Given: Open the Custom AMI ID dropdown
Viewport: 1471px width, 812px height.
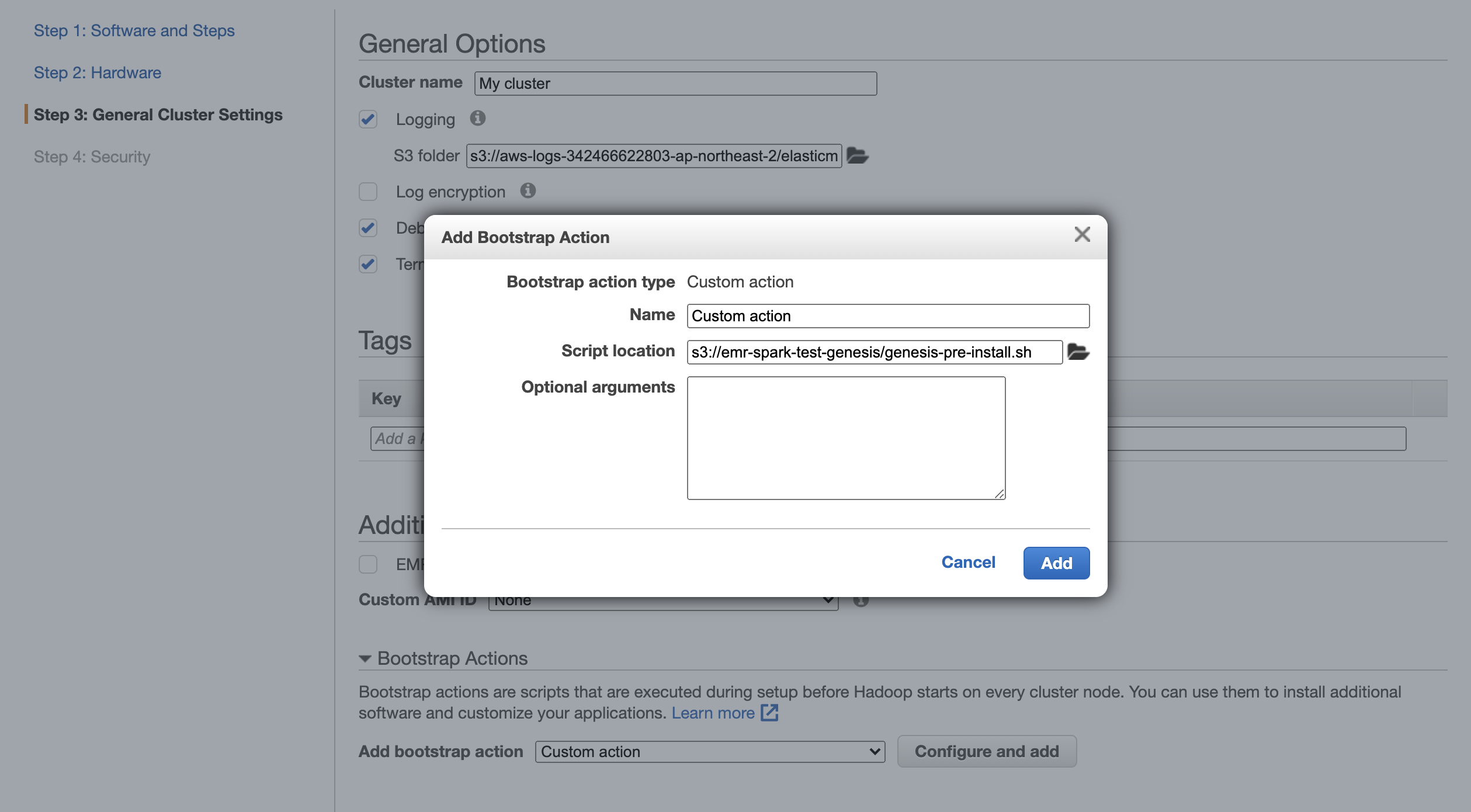Looking at the screenshot, I should click(663, 603).
